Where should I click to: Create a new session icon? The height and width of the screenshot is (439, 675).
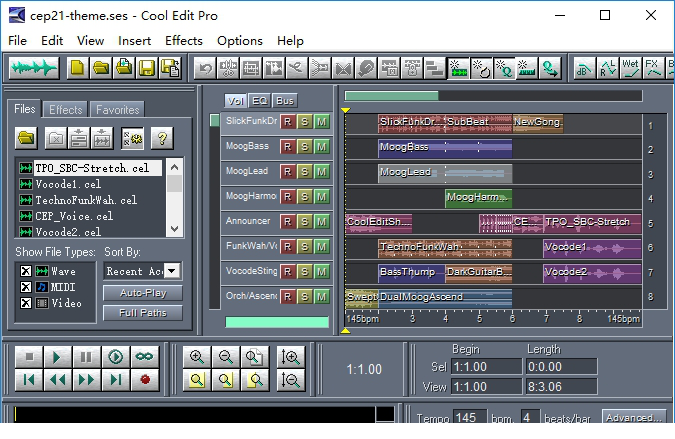coord(77,68)
